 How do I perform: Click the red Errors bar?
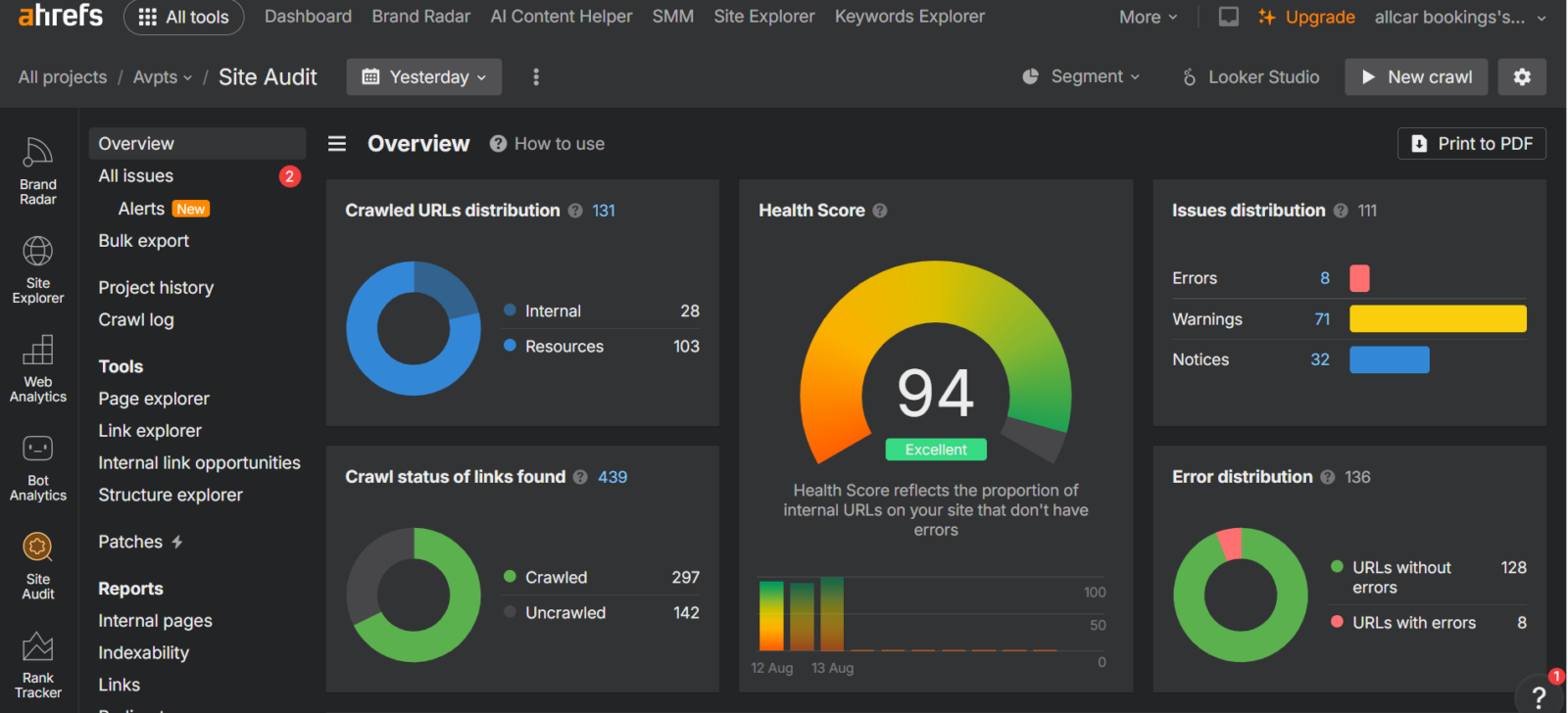click(1359, 278)
